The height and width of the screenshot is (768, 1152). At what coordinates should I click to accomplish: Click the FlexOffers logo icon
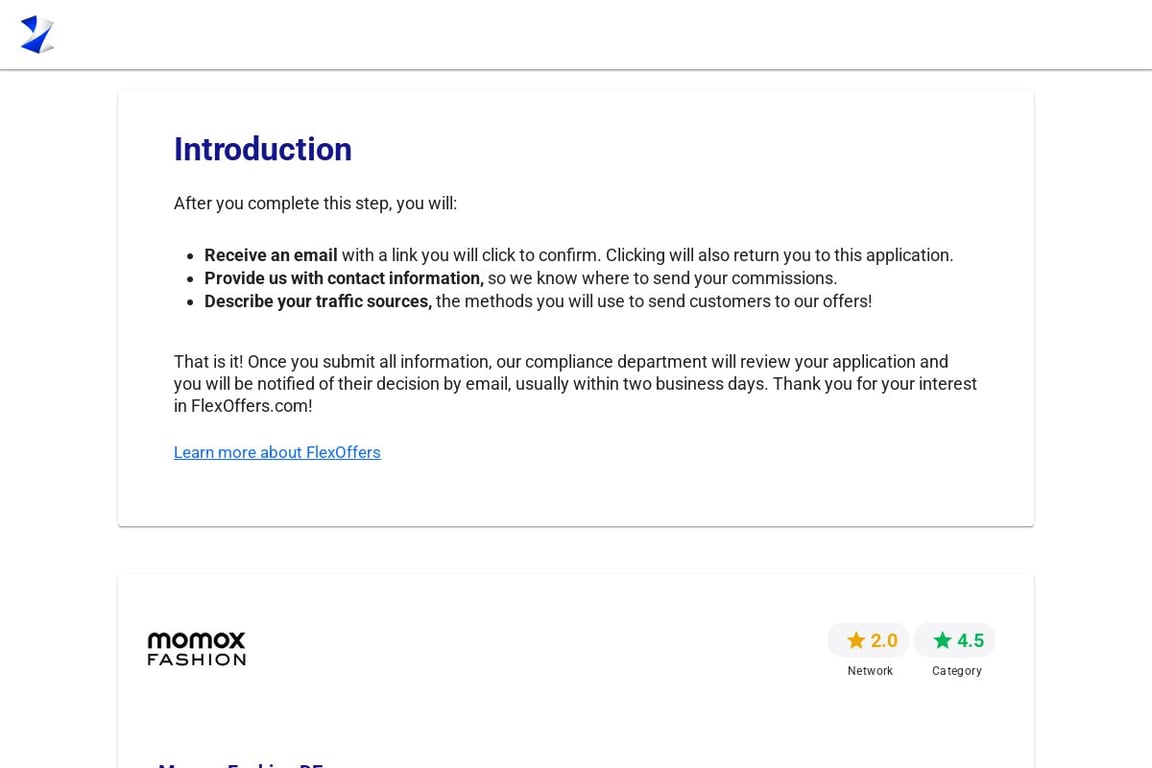pos(37,35)
